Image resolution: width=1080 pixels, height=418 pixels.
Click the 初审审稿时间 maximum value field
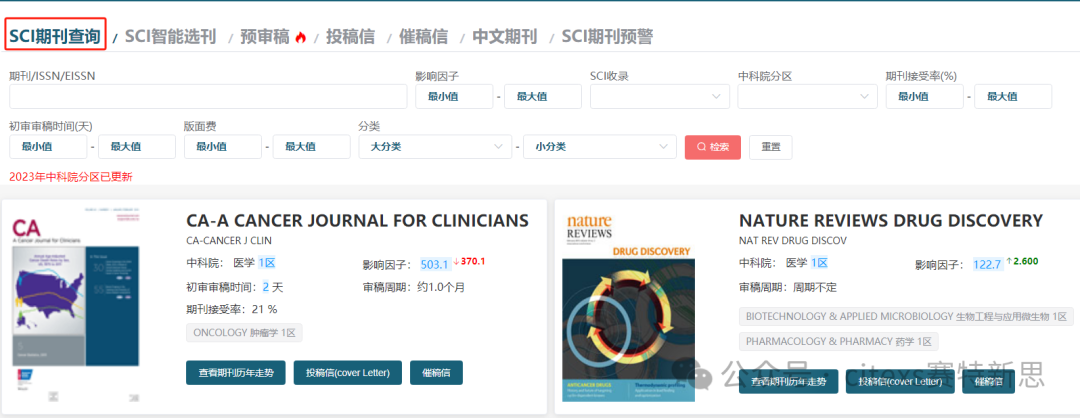pyautogui.click(x=137, y=147)
